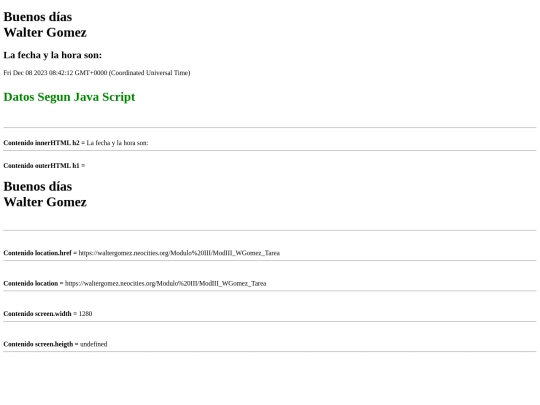Click the 'Contenido screen.heigth' label
540x405 pixels.
point(38,344)
